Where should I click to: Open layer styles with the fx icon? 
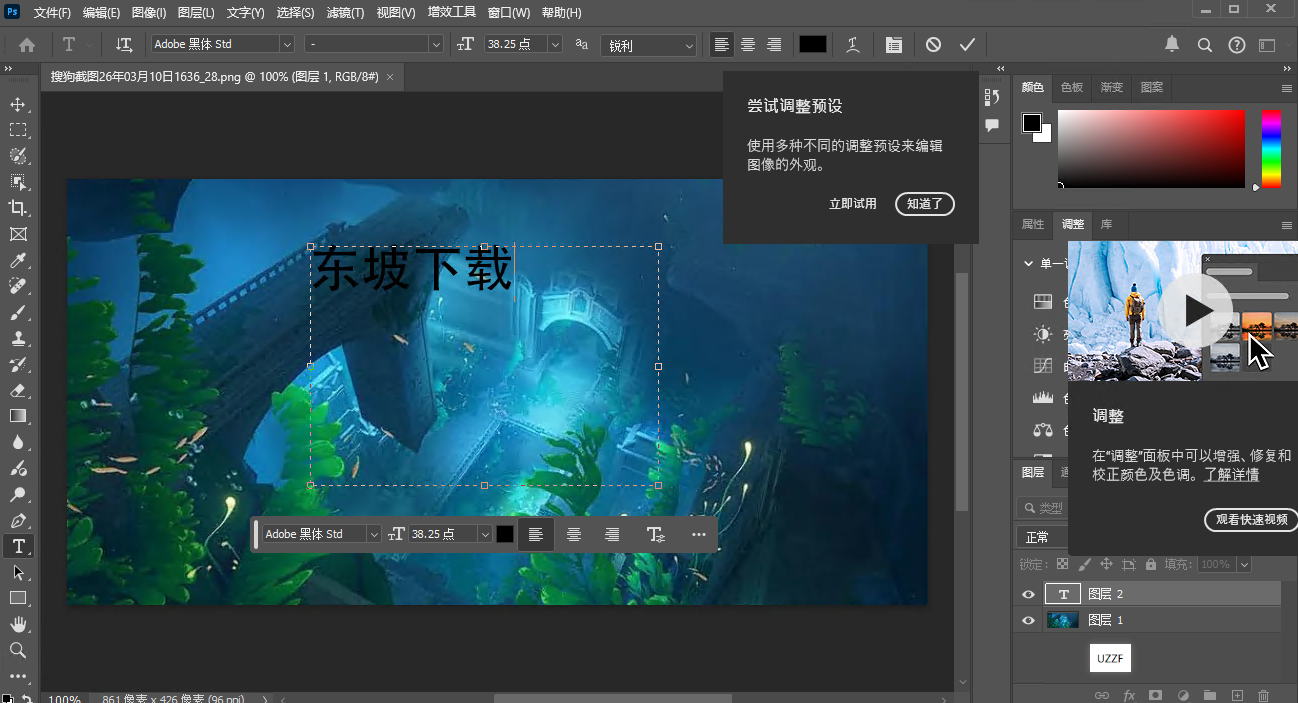(x=1129, y=695)
